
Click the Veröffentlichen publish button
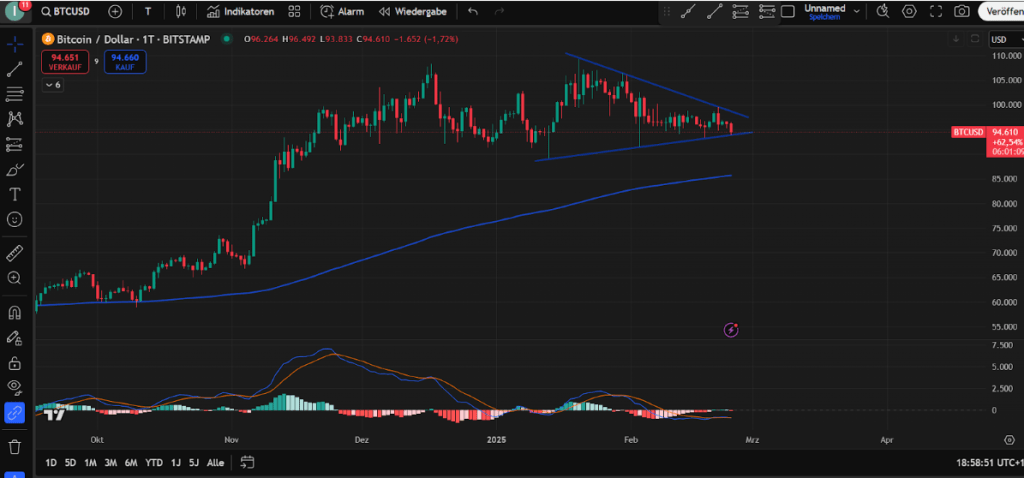(1000, 11)
